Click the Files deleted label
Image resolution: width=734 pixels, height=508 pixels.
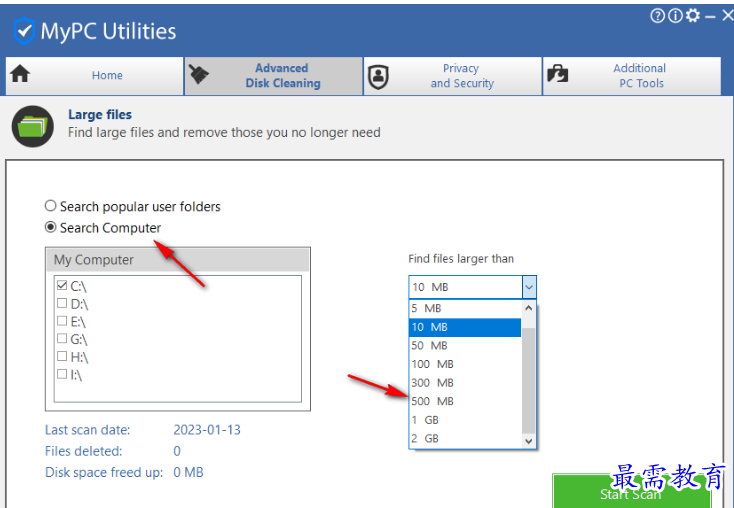[x=83, y=451]
